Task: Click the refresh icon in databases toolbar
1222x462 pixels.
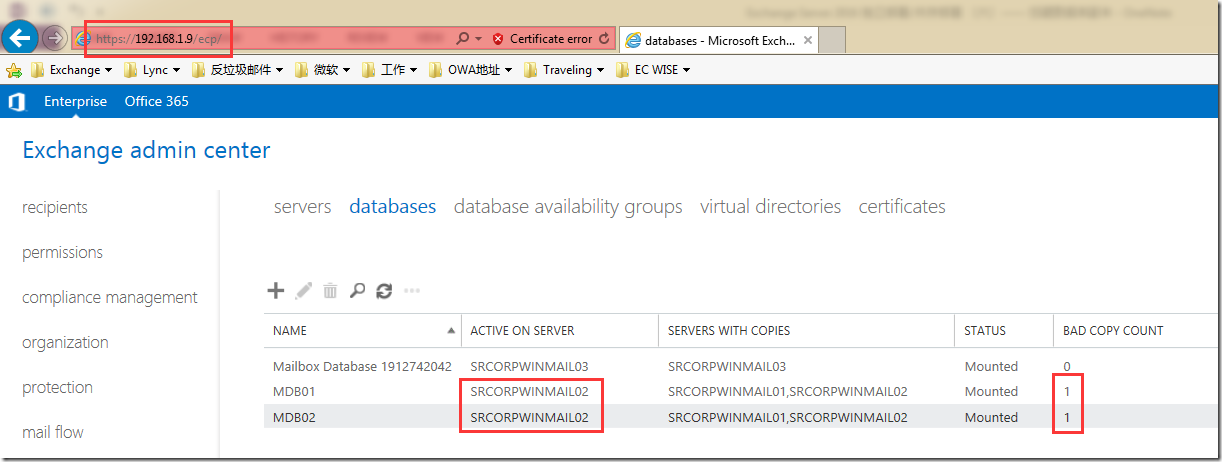Action: (384, 291)
